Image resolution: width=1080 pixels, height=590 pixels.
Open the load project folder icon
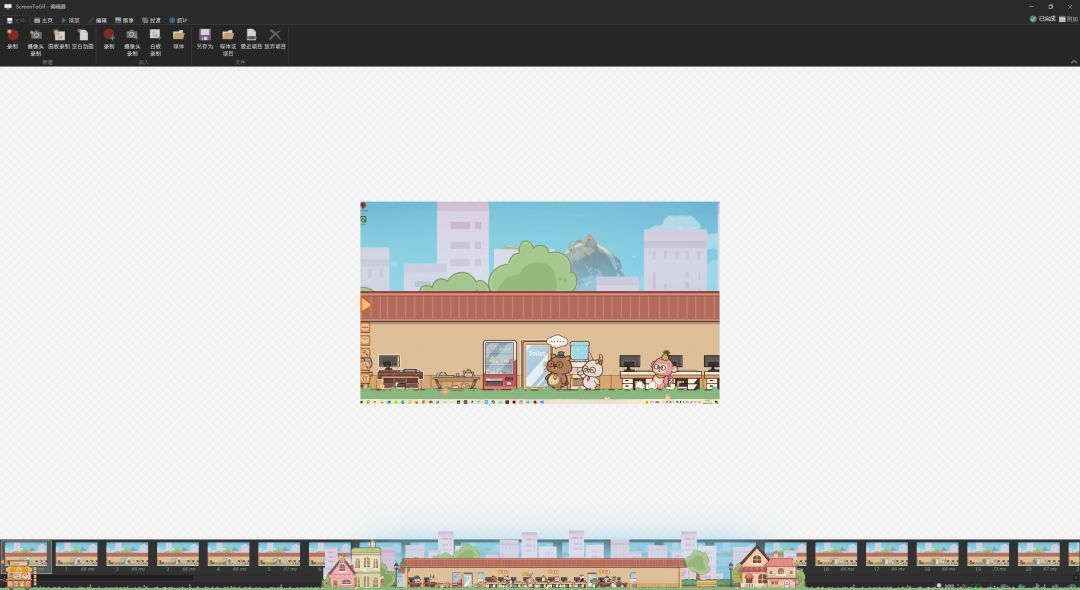[228, 42]
